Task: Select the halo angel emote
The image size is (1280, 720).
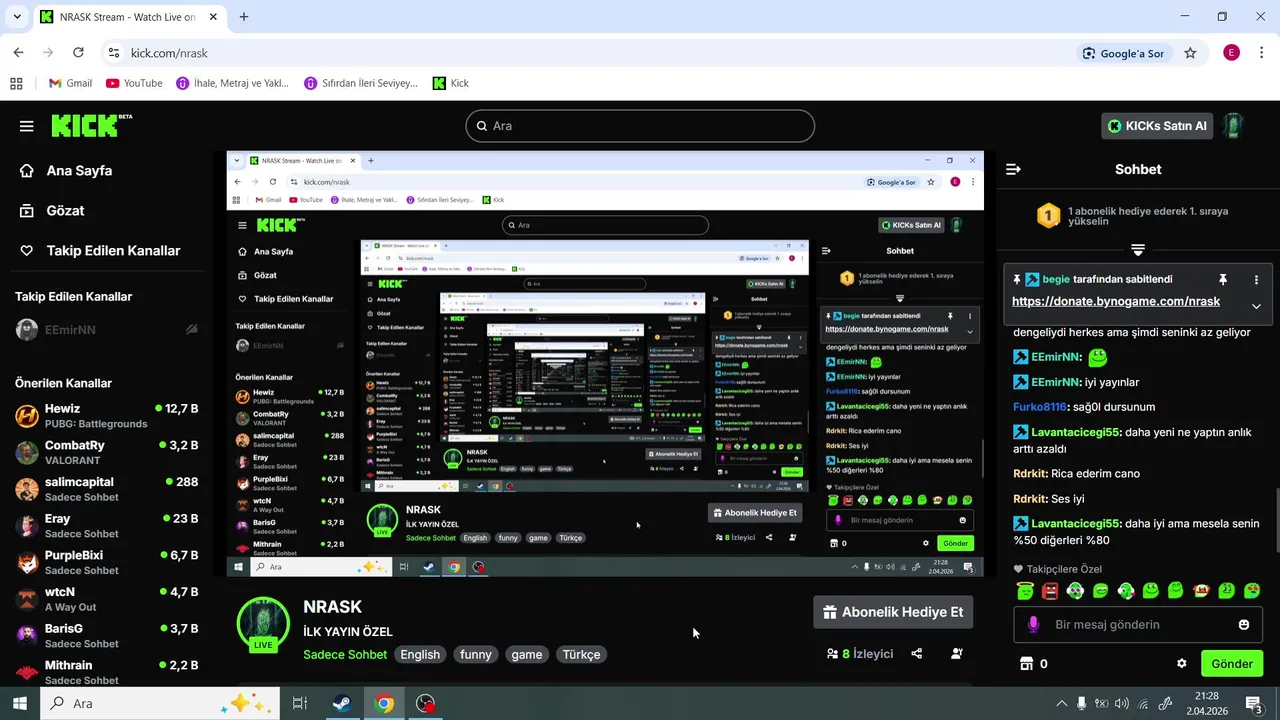Action: 1025,591
